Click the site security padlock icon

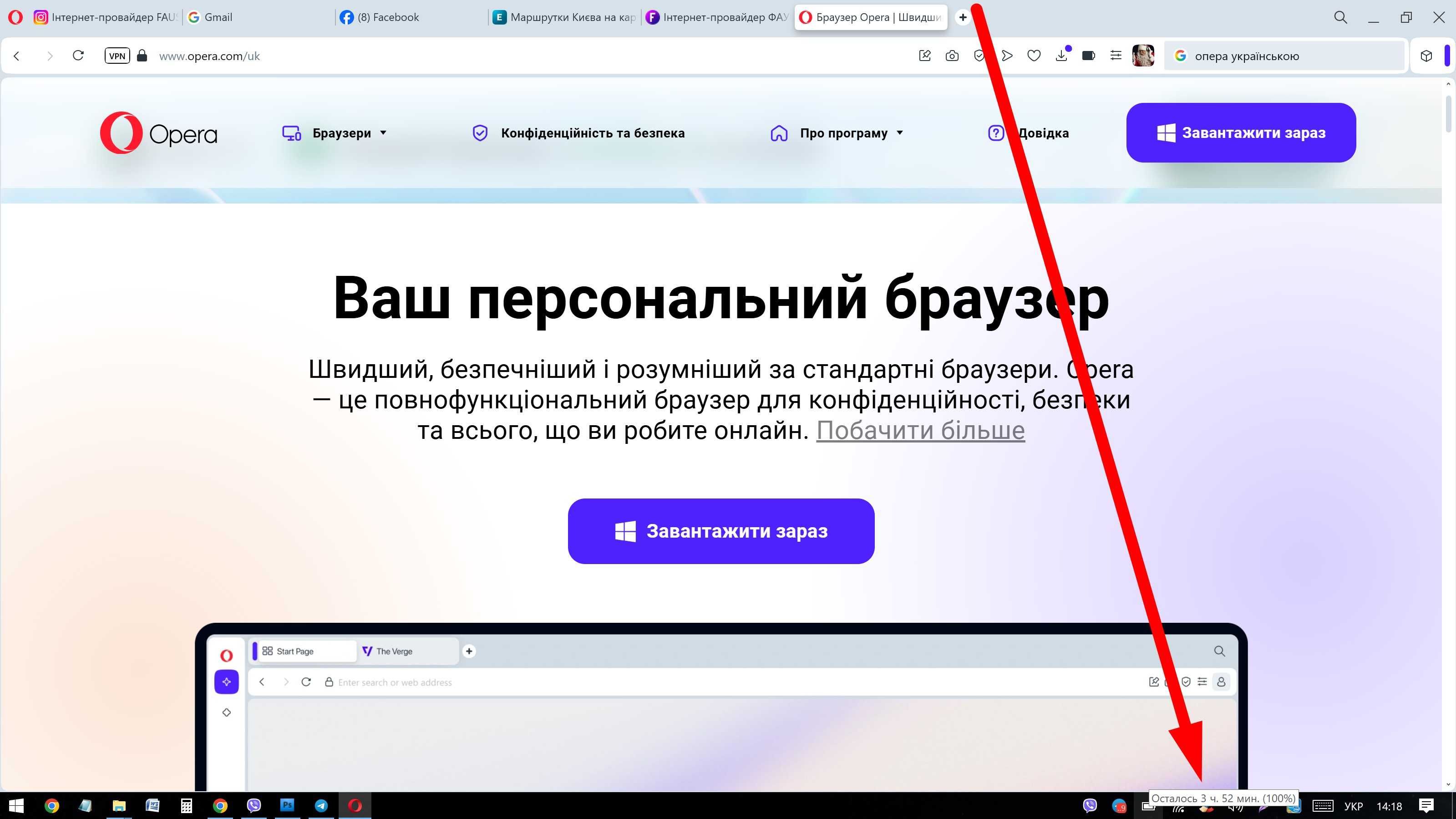pyautogui.click(x=142, y=56)
